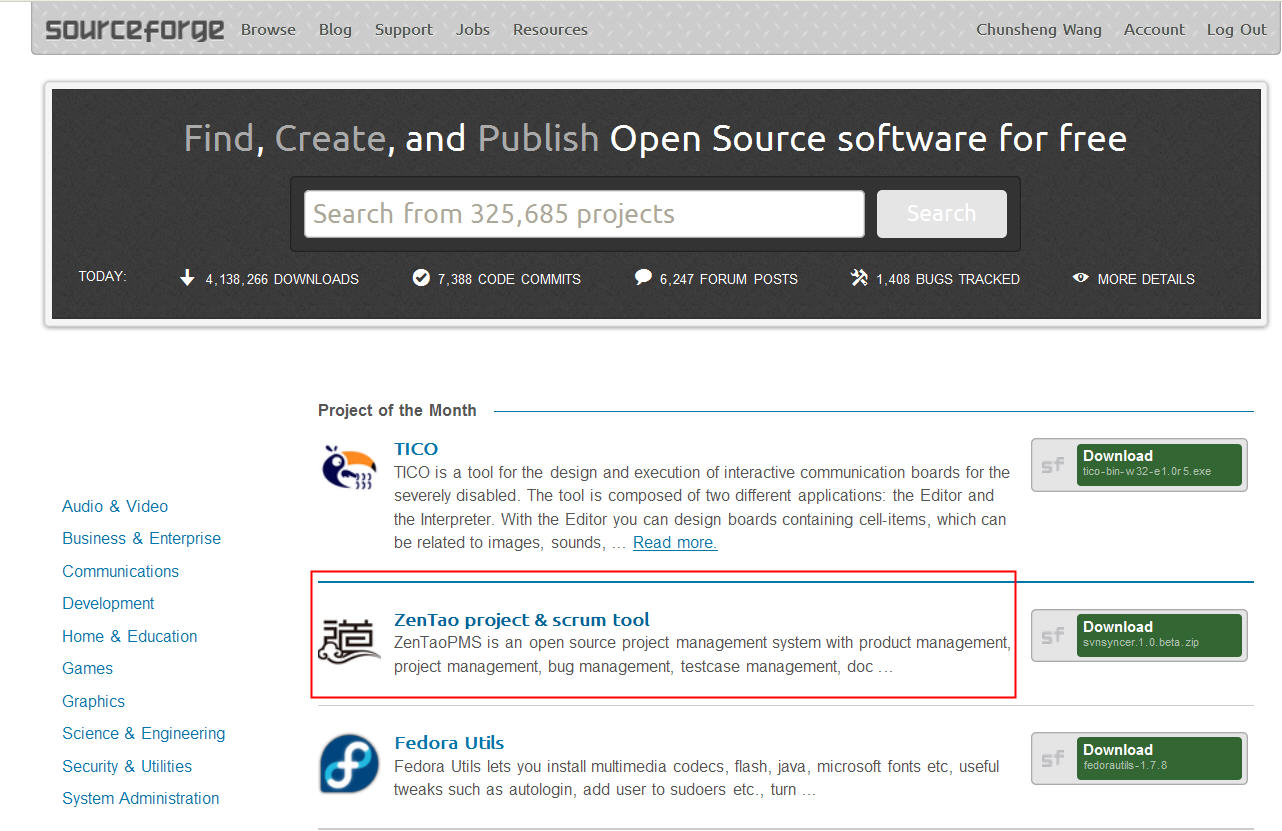
Task: Click the More Details eye icon
Action: pos(1080,278)
